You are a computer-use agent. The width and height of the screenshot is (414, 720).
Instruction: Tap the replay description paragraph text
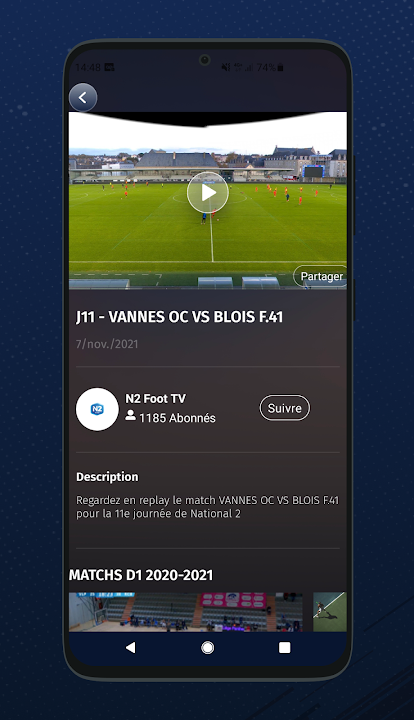click(x=207, y=507)
